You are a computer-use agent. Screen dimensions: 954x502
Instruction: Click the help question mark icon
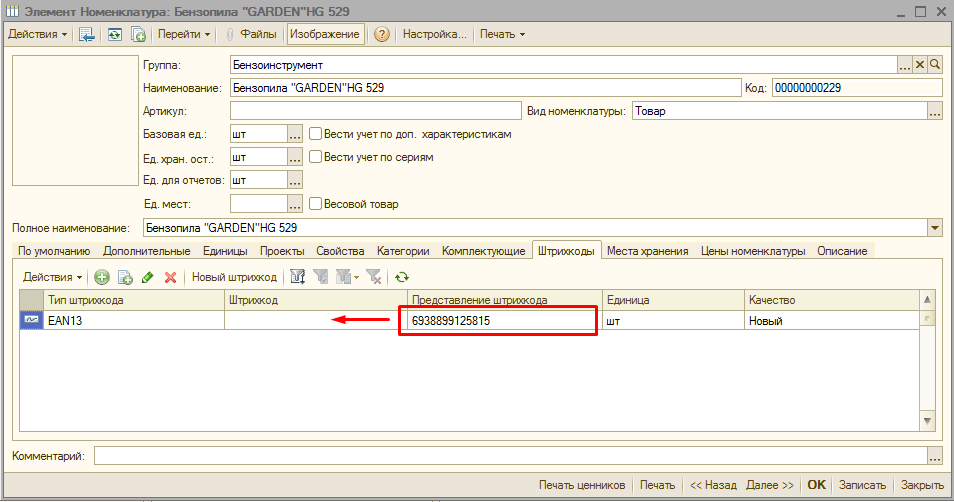pos(382,34)
